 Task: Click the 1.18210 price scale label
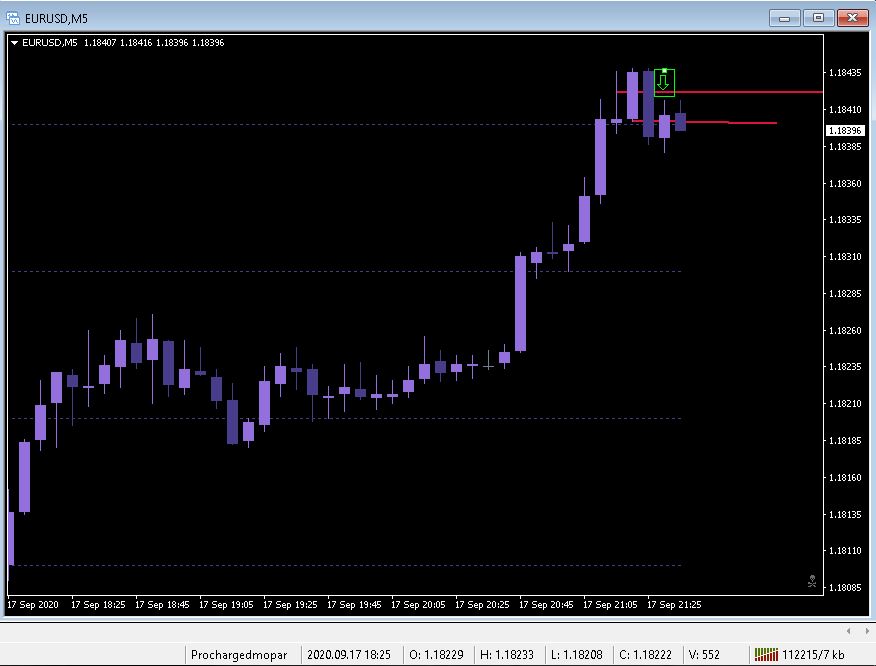pyautogui.click(x=845, y=403)
